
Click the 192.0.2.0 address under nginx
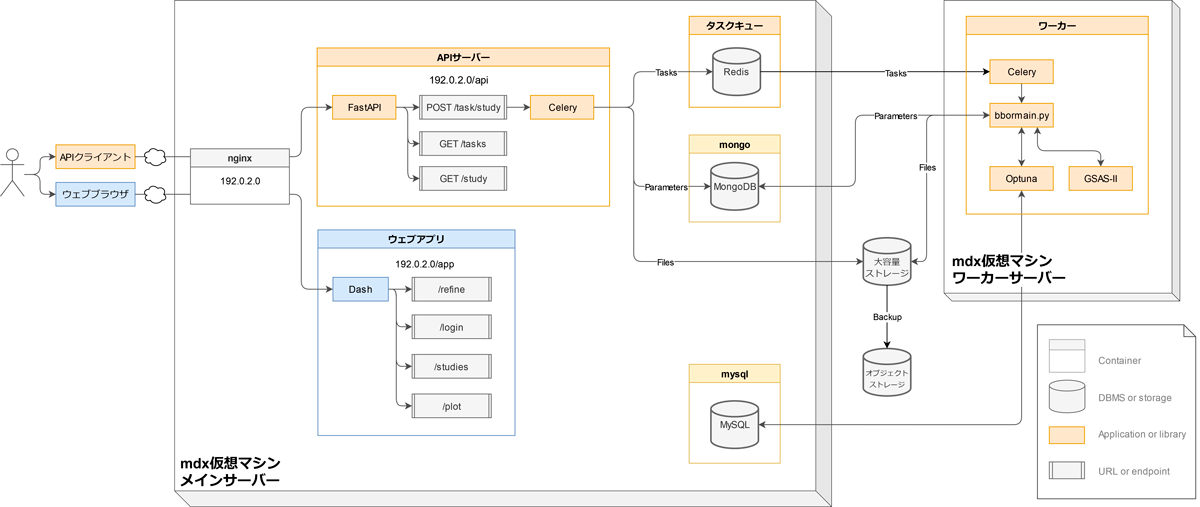tap(239, 182)
